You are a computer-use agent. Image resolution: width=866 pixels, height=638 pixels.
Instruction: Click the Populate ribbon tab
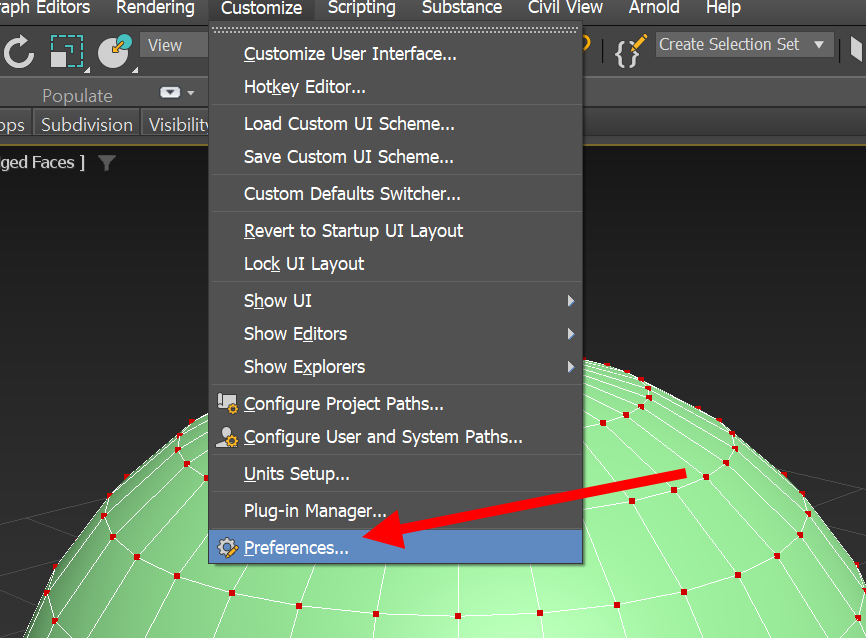click(x=77, y=96)
